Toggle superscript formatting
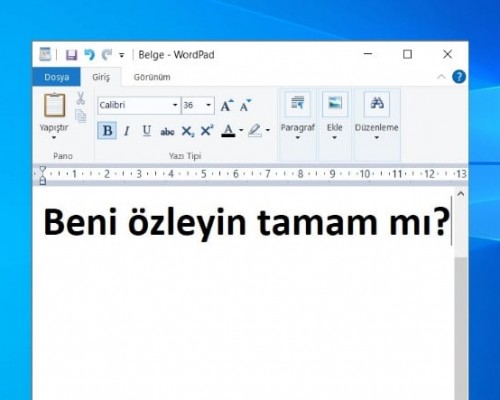The width and height of the screenshot is (500, 400). pos(207,131)
